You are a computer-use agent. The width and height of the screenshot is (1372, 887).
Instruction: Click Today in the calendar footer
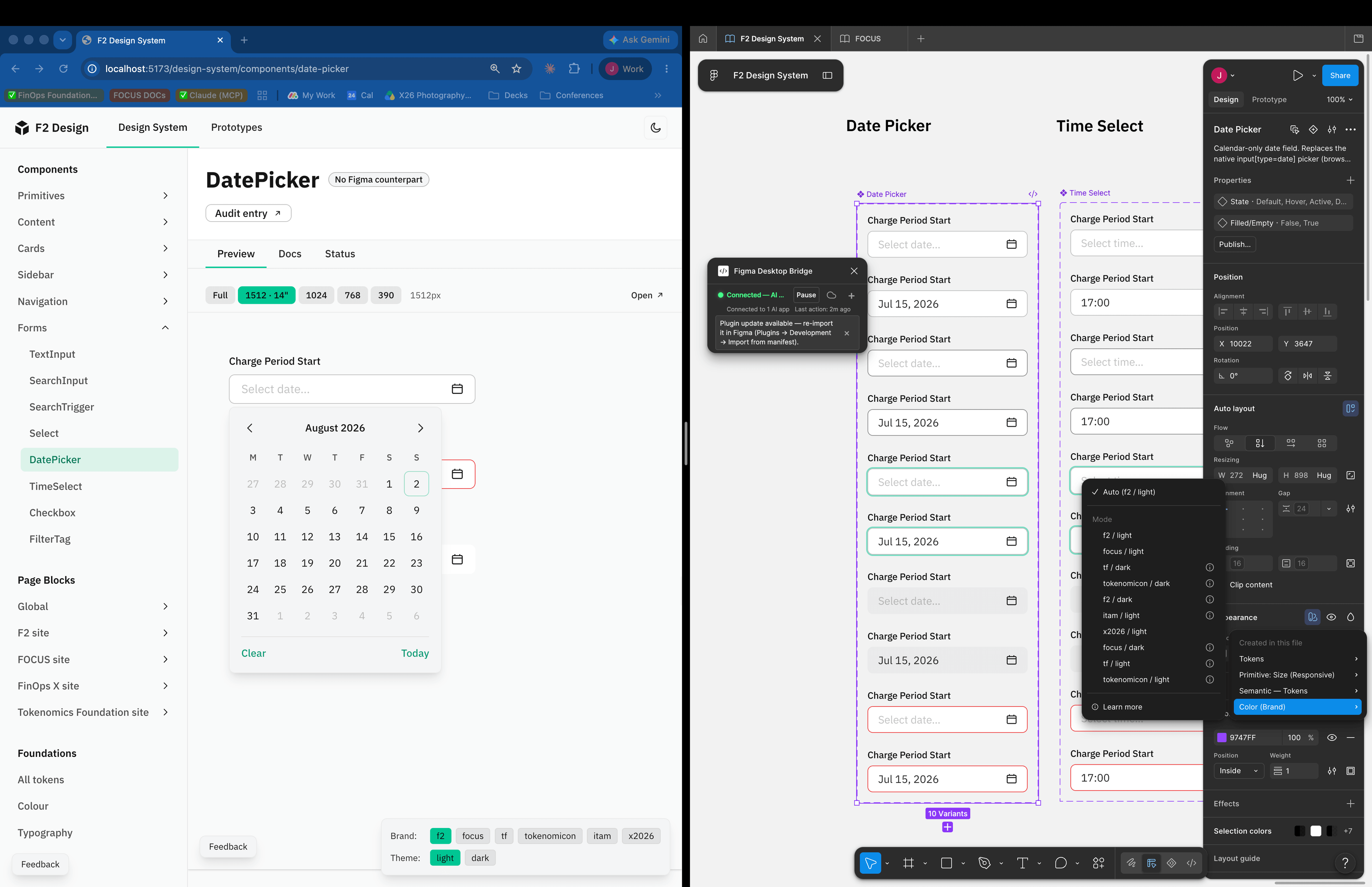click(x=415, y=653)
